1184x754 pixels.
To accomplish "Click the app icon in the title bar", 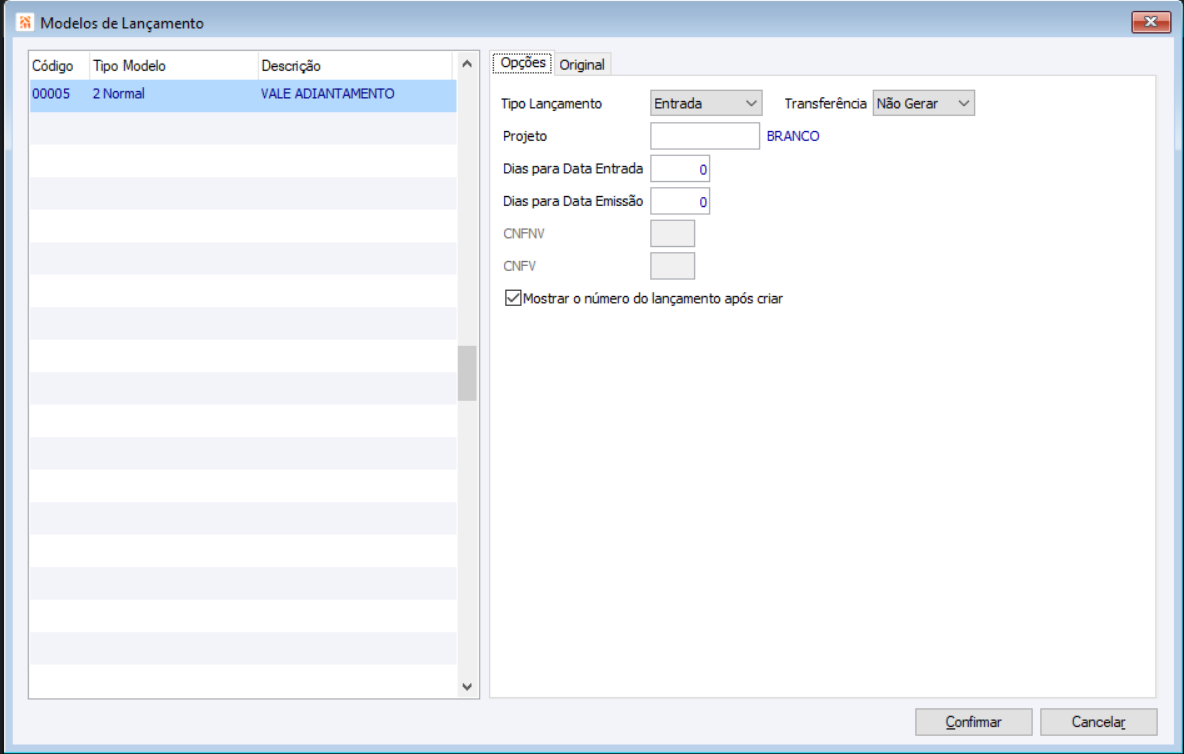I will point(25,23).
